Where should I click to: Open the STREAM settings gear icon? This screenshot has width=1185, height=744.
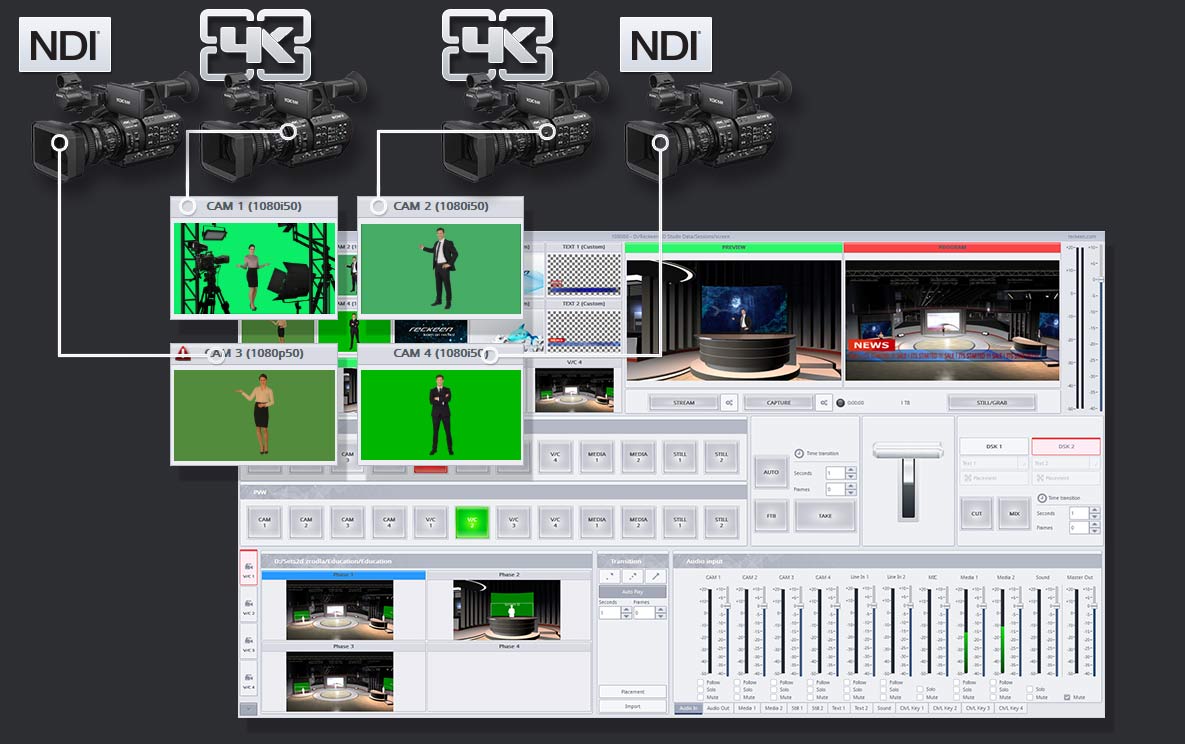729,401
